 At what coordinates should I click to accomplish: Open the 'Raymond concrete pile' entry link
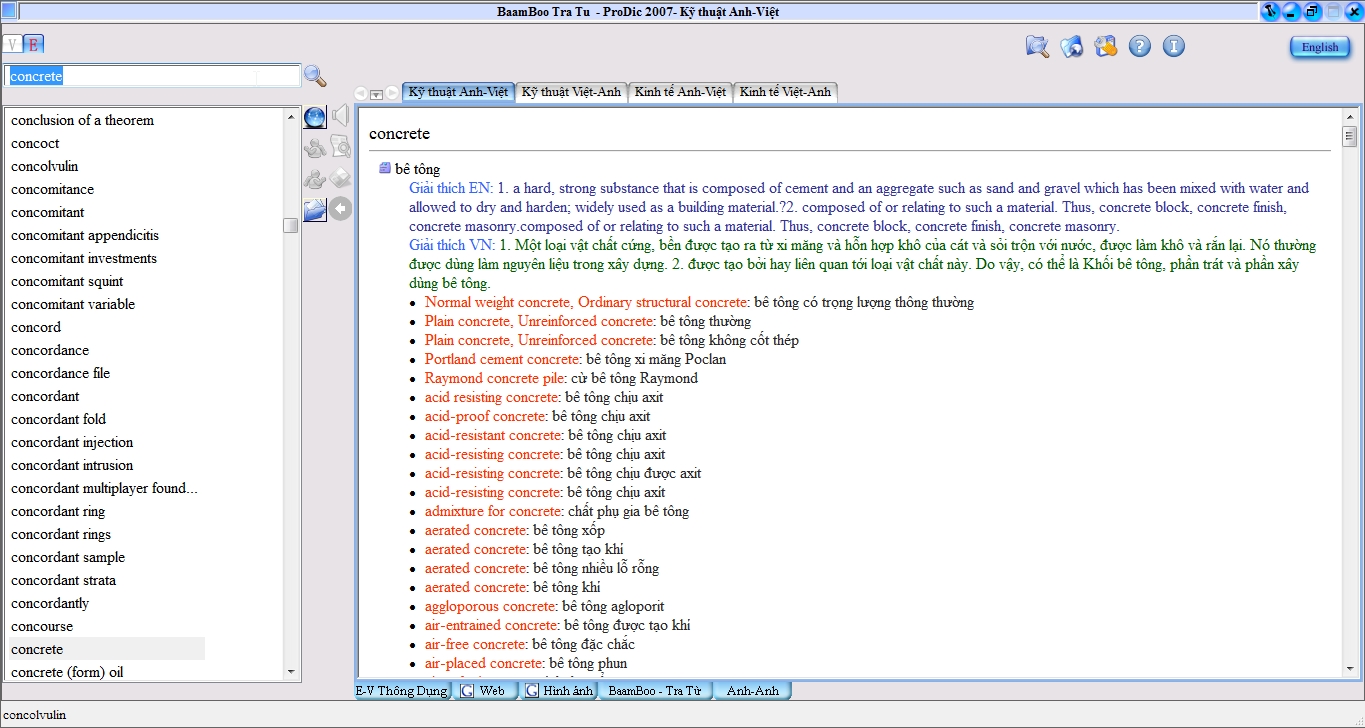494,378
